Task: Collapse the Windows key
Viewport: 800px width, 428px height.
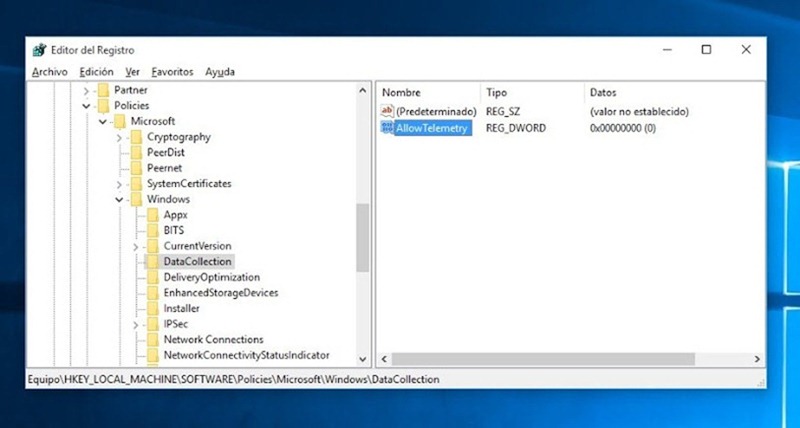Action: point(119,199)
